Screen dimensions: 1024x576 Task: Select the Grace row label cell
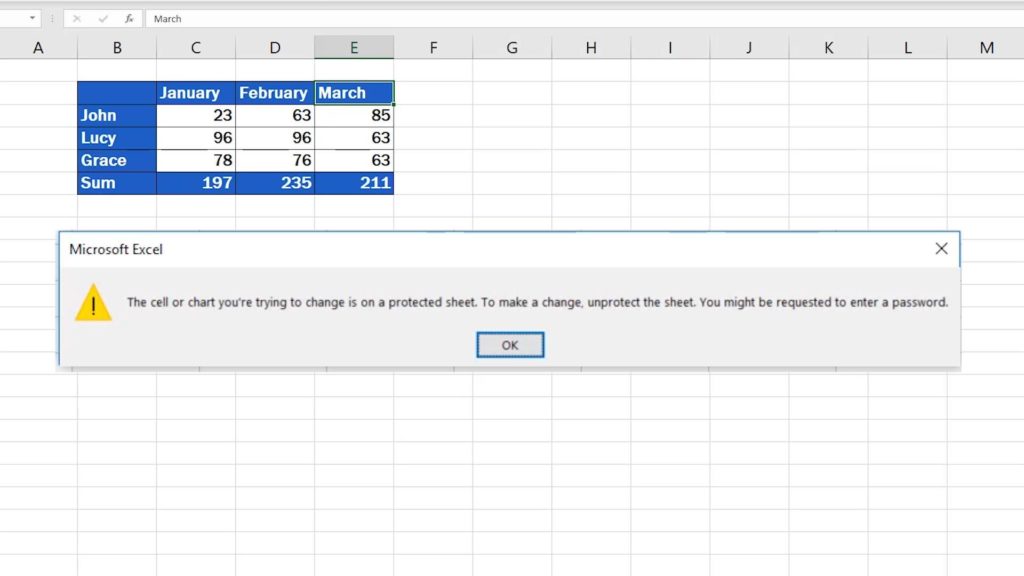117,161
